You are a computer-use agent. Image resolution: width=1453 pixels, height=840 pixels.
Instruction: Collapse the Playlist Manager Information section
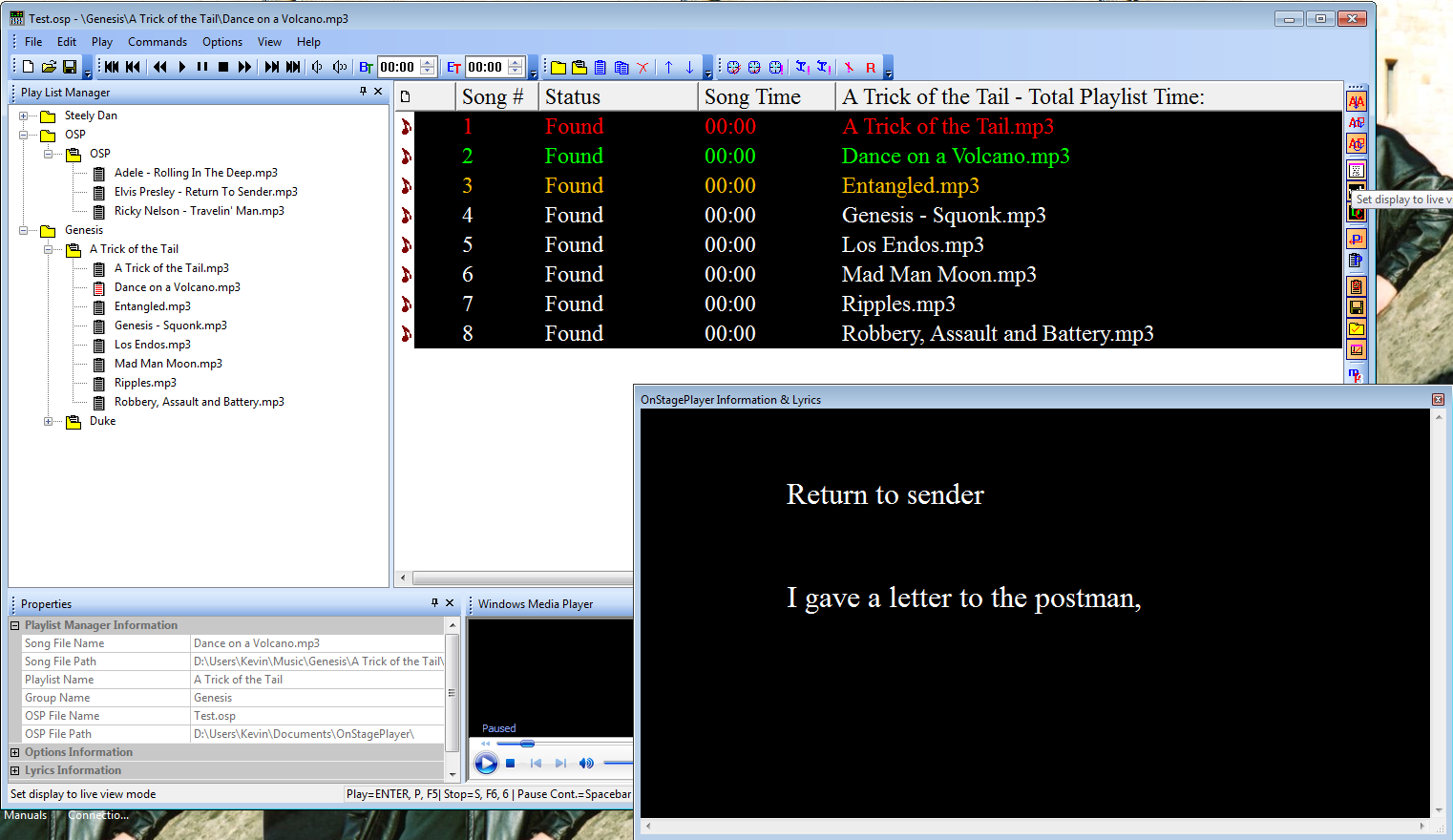(x=15, y=625)
